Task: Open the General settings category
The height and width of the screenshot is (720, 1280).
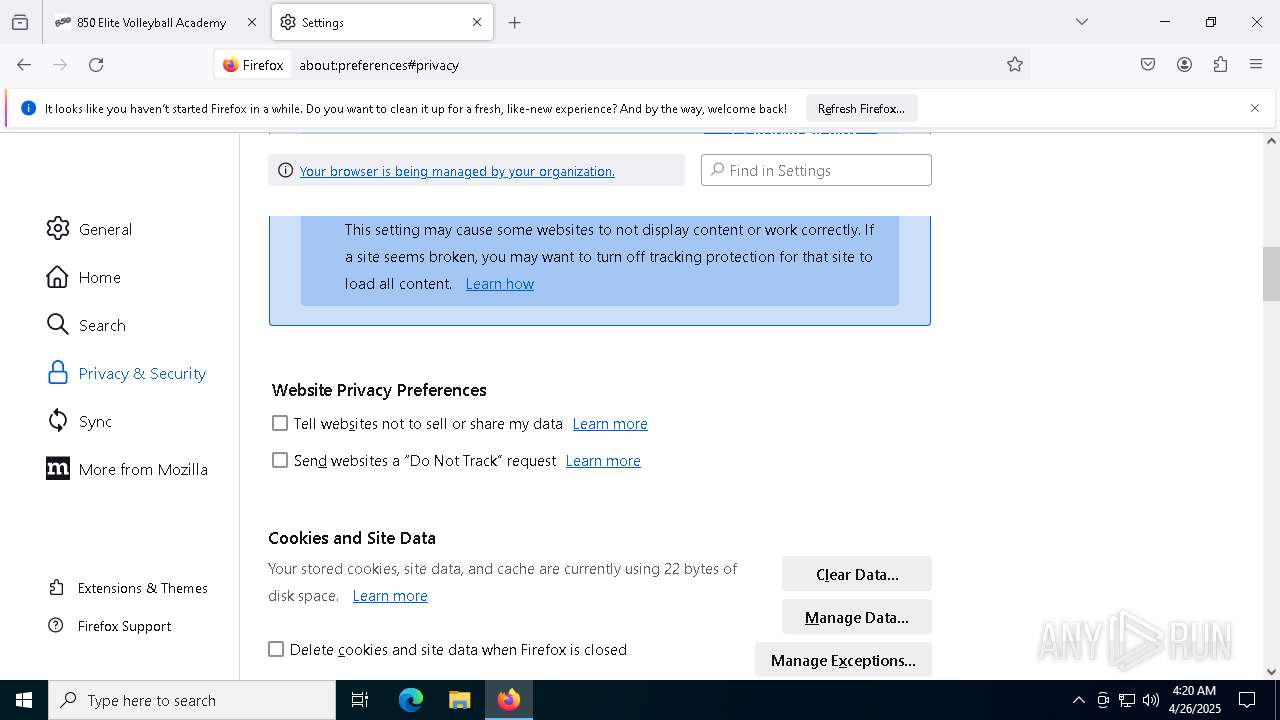Action: point(89,229)
